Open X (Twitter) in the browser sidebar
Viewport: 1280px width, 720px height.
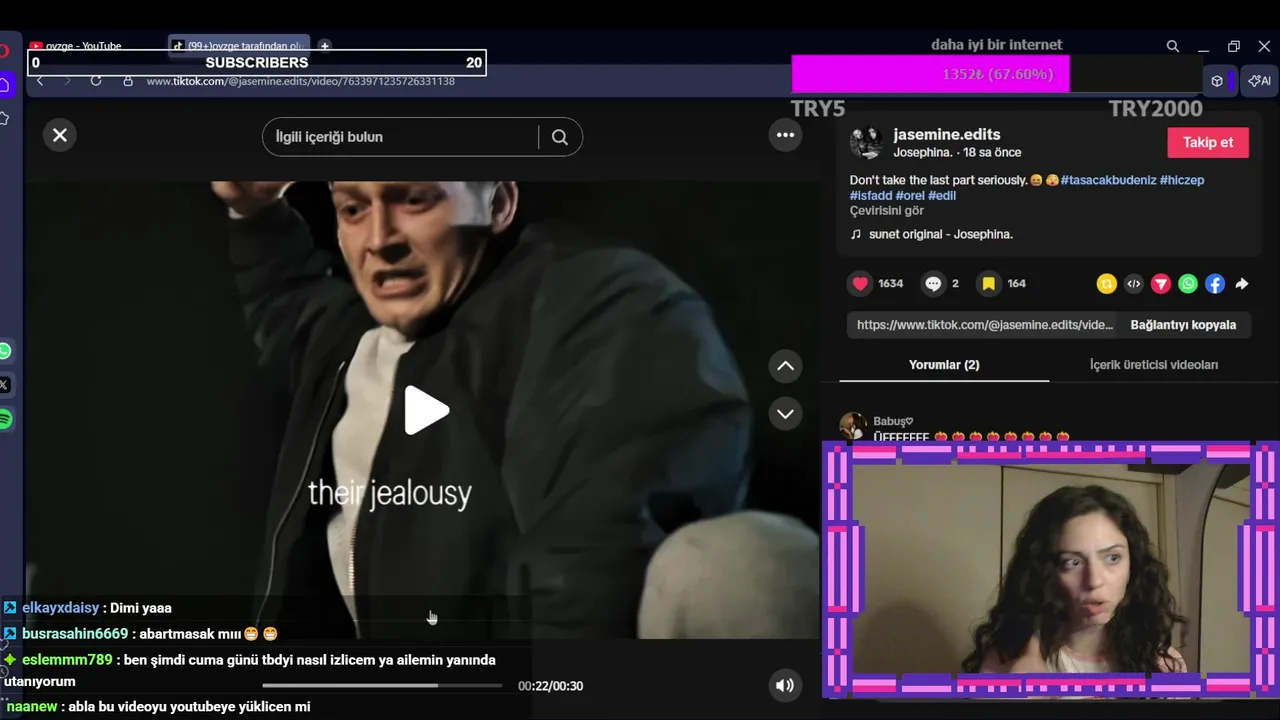click(5, 385)
